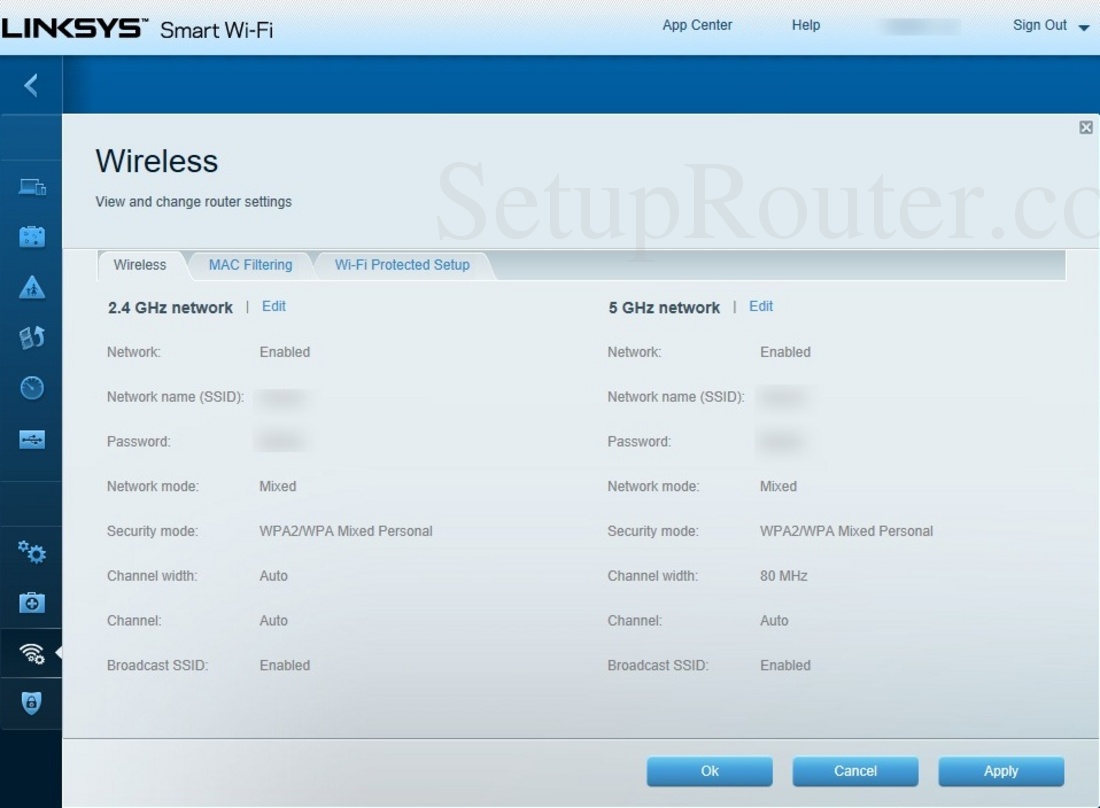This screenshot has height=808, width=1100.
Task: Edit the 2.4 GHz network settings
Action: pos(274,307)
